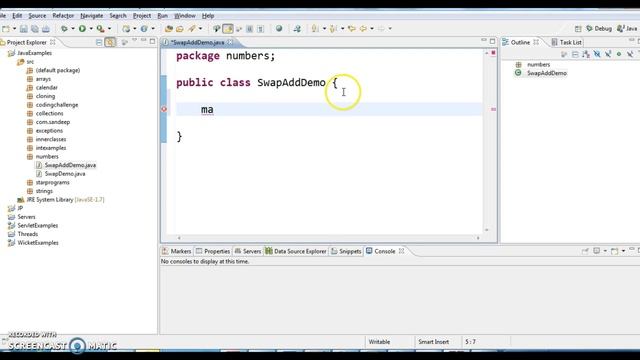Screen dimensions: 640x360
Task: Click the Back navigation arrow icon
Action: pos(363,29)
